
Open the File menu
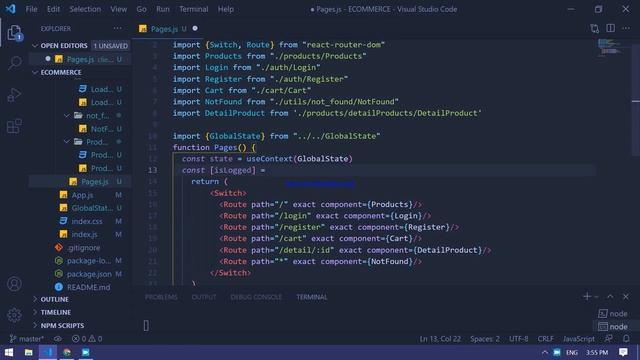pos(31,9)
